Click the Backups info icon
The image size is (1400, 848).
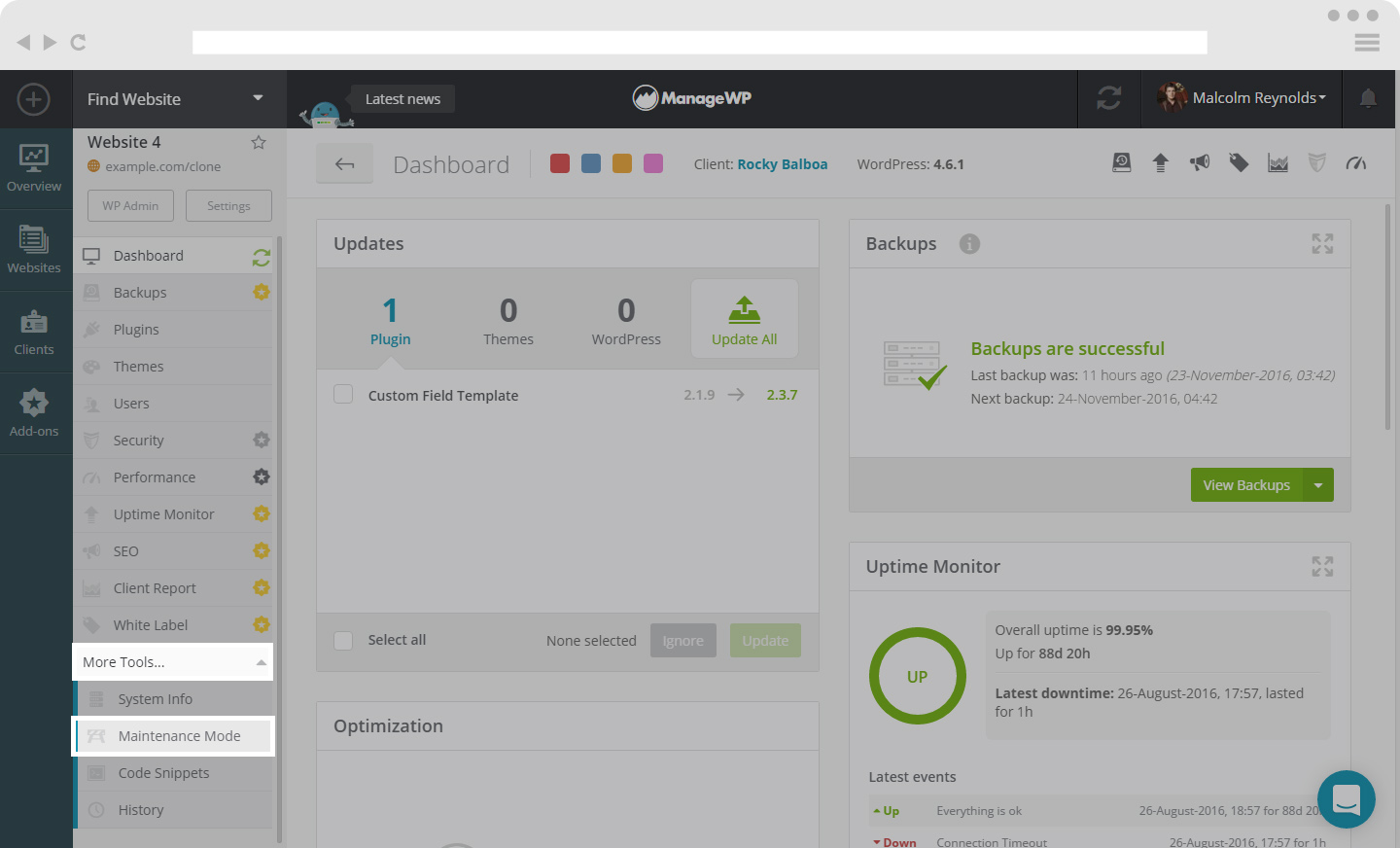969,244
